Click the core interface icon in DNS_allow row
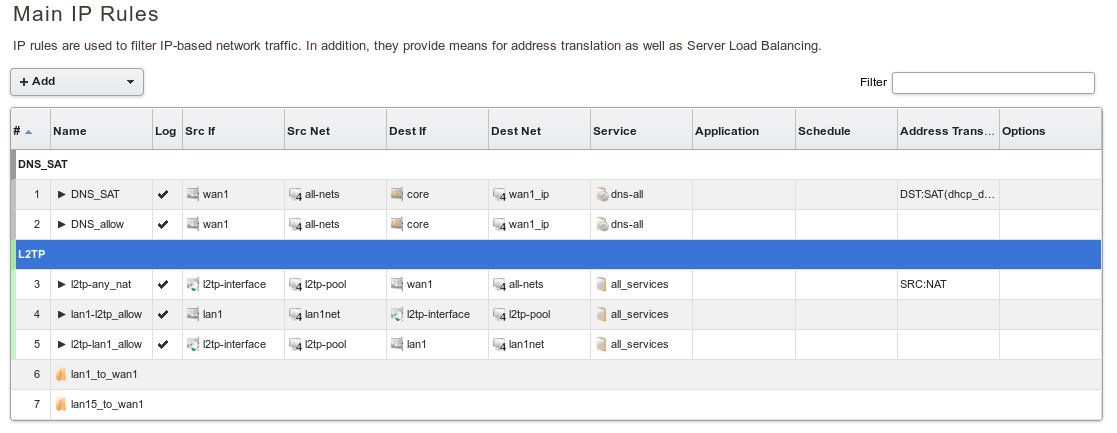 pyautogui.click(x=397, y=224)
